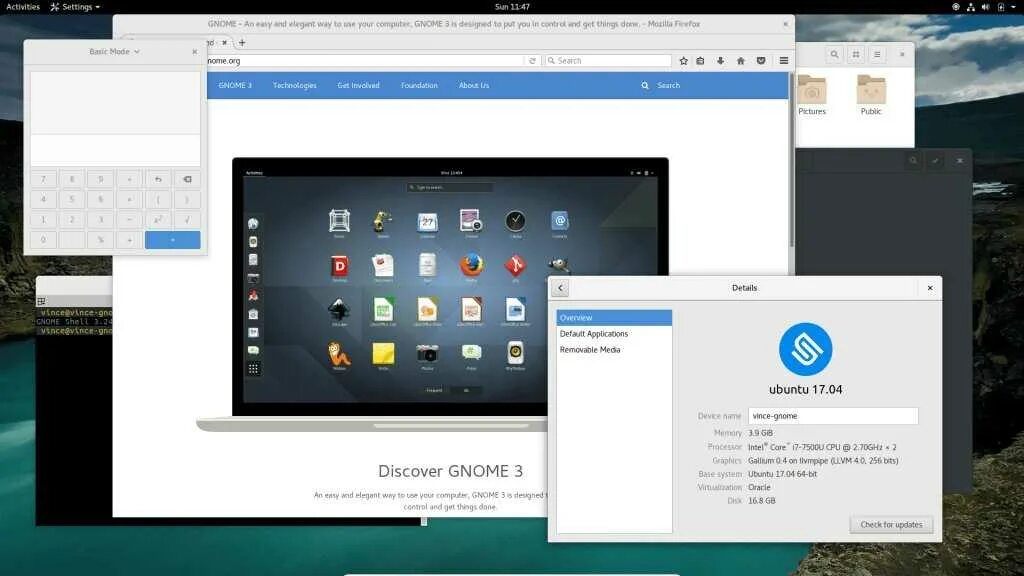This screenshot has height=576, width=1024.
Task: Open the Settings app menu in top bar
Action: point(75,7)
